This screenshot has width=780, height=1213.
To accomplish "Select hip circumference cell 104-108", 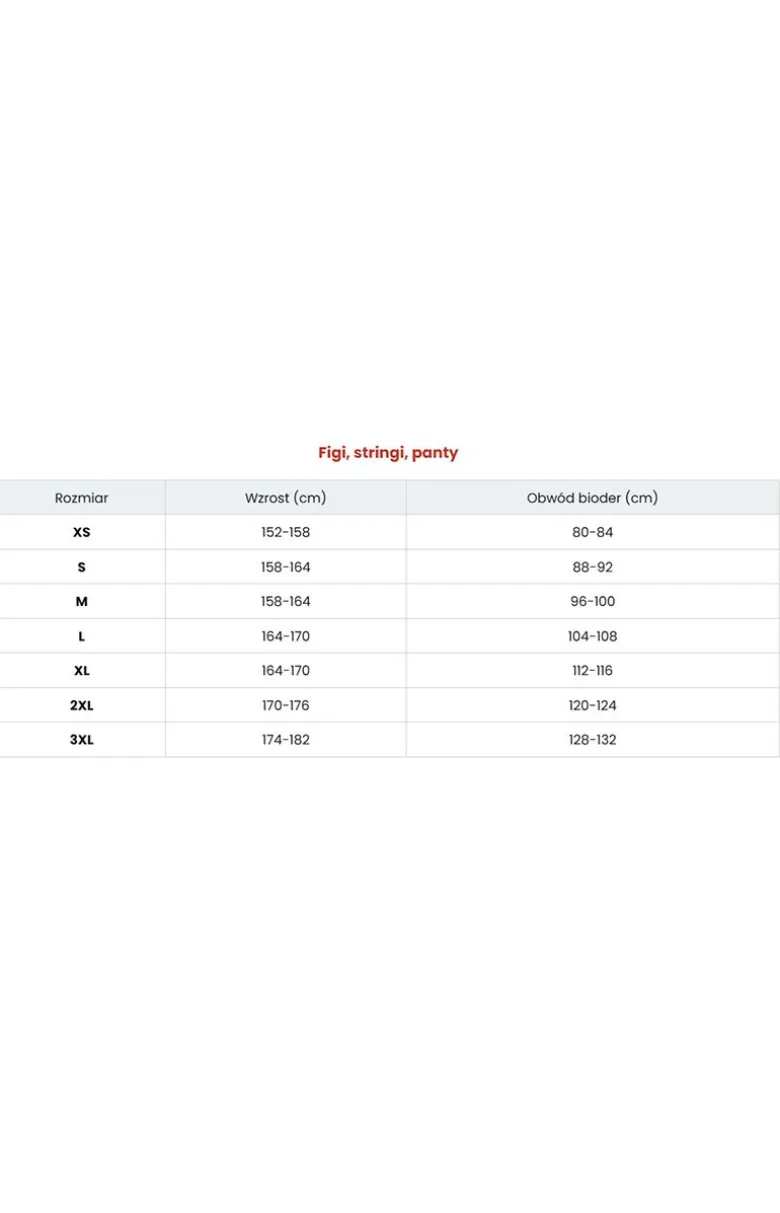I will pyautogui.click(x=593, y=636).
